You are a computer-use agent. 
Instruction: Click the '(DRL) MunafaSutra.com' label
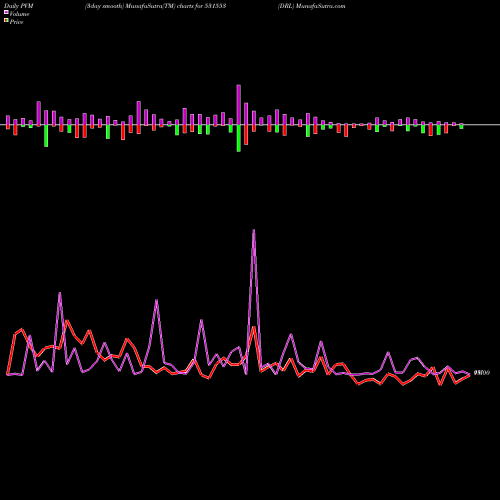[x=311, y=6]
